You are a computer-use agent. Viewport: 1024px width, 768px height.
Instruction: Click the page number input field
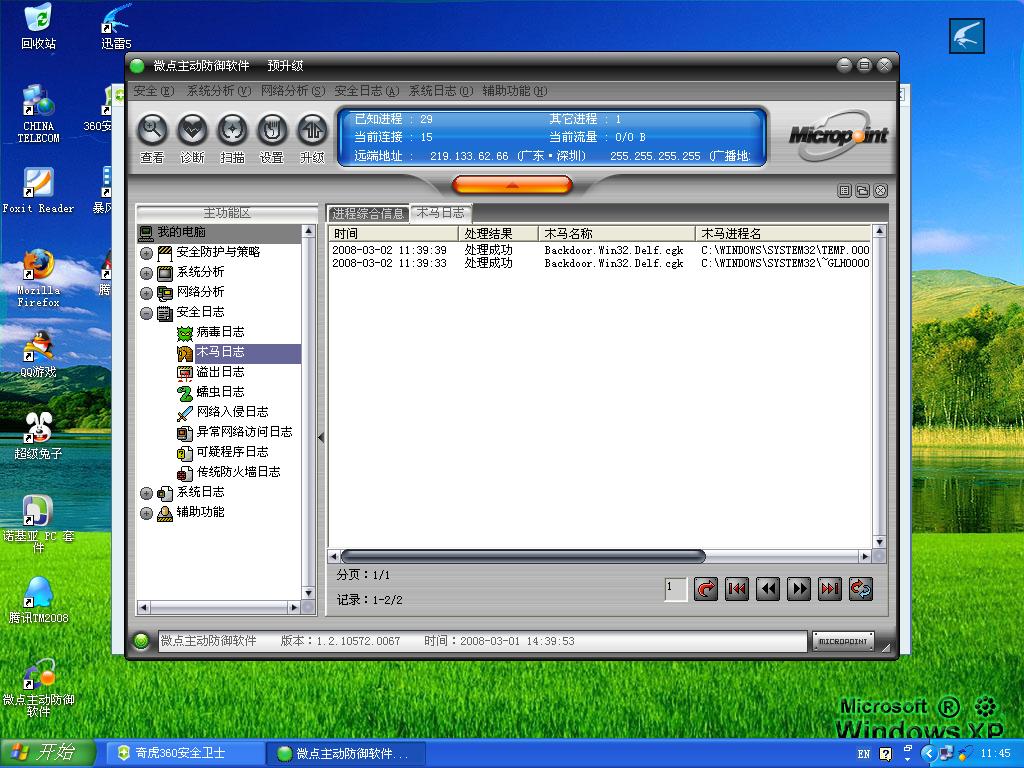click(x=675, y=589)
